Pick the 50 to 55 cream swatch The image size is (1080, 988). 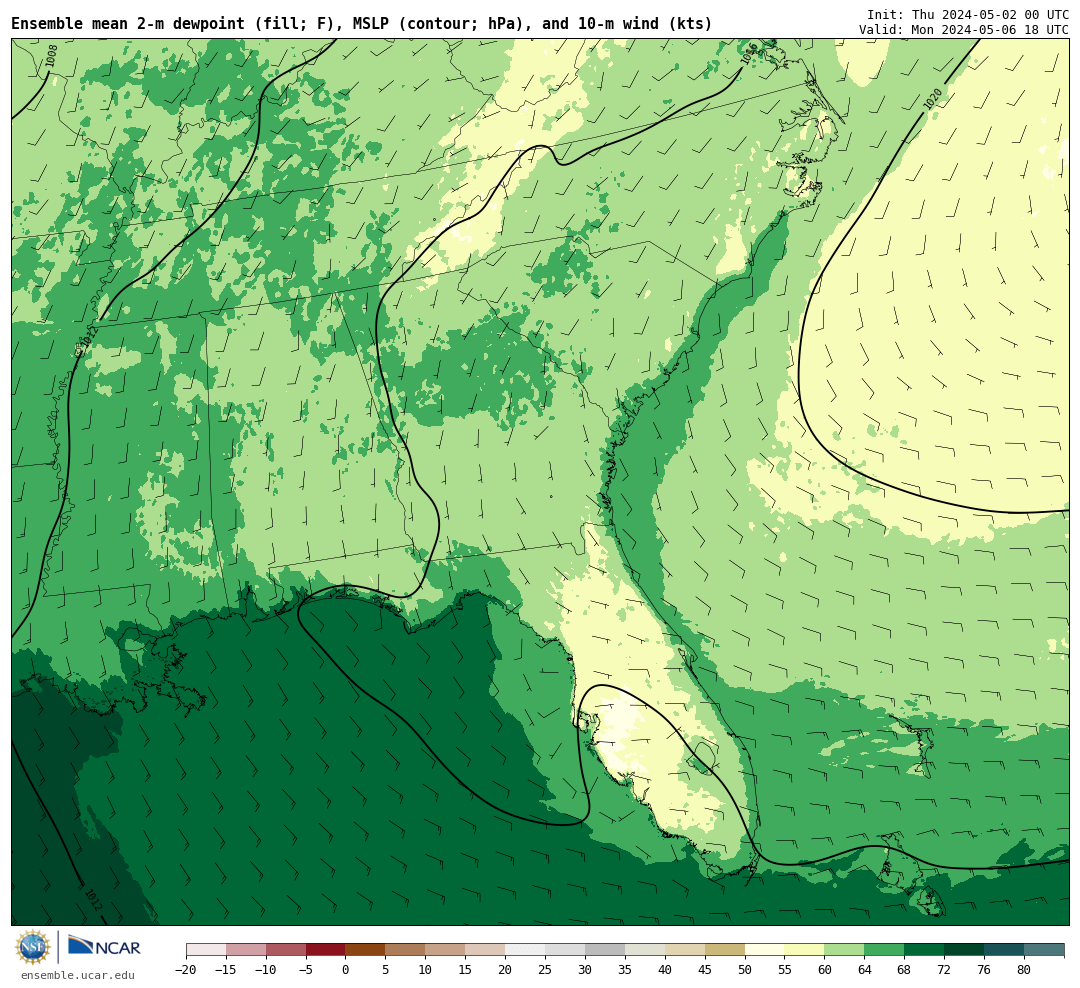[x=765, y=950]
